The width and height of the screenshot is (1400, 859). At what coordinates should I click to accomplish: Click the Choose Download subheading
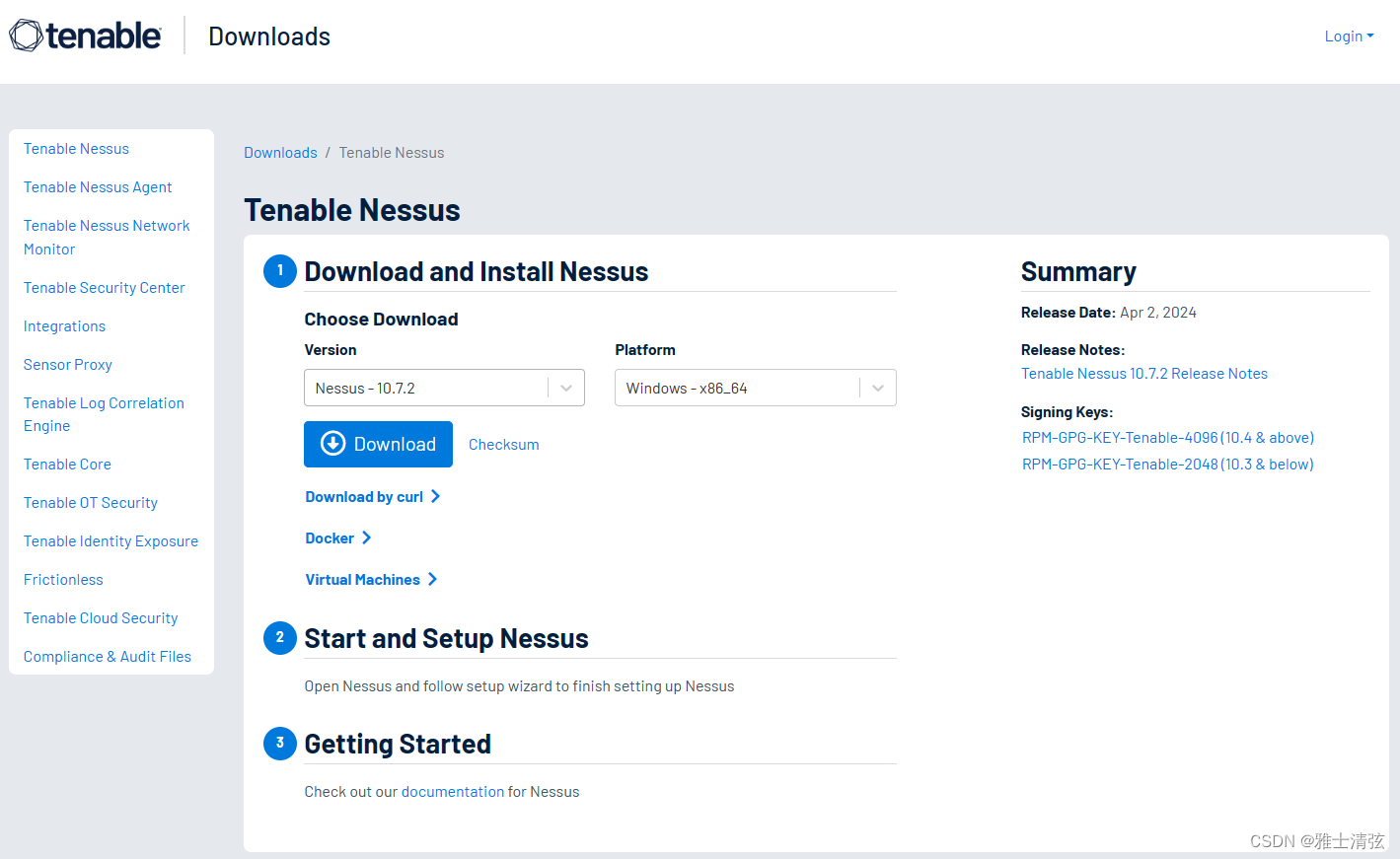pos(381,320)
